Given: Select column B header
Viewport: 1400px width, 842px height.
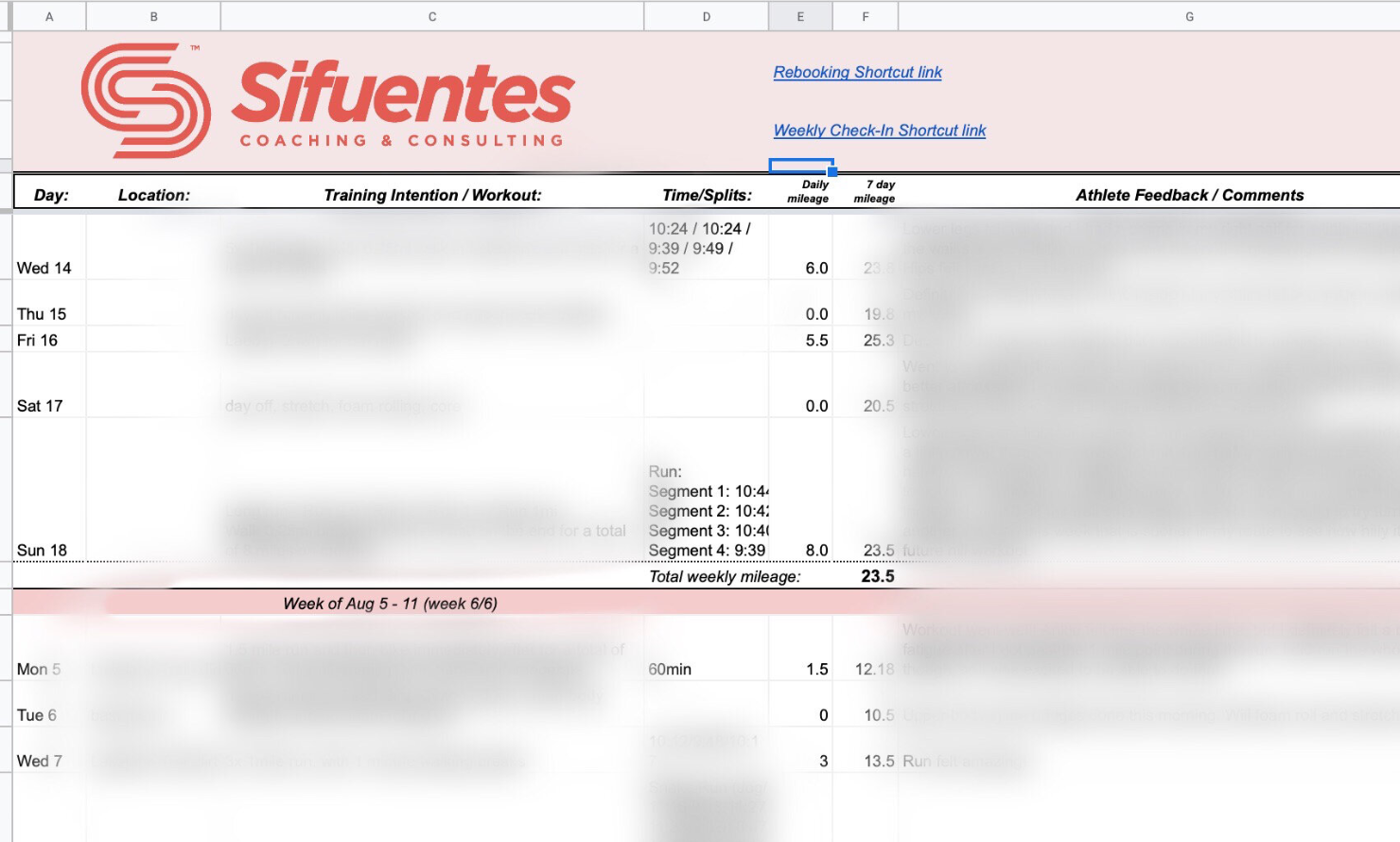Looking at the screenshot, I should point(153,16).
